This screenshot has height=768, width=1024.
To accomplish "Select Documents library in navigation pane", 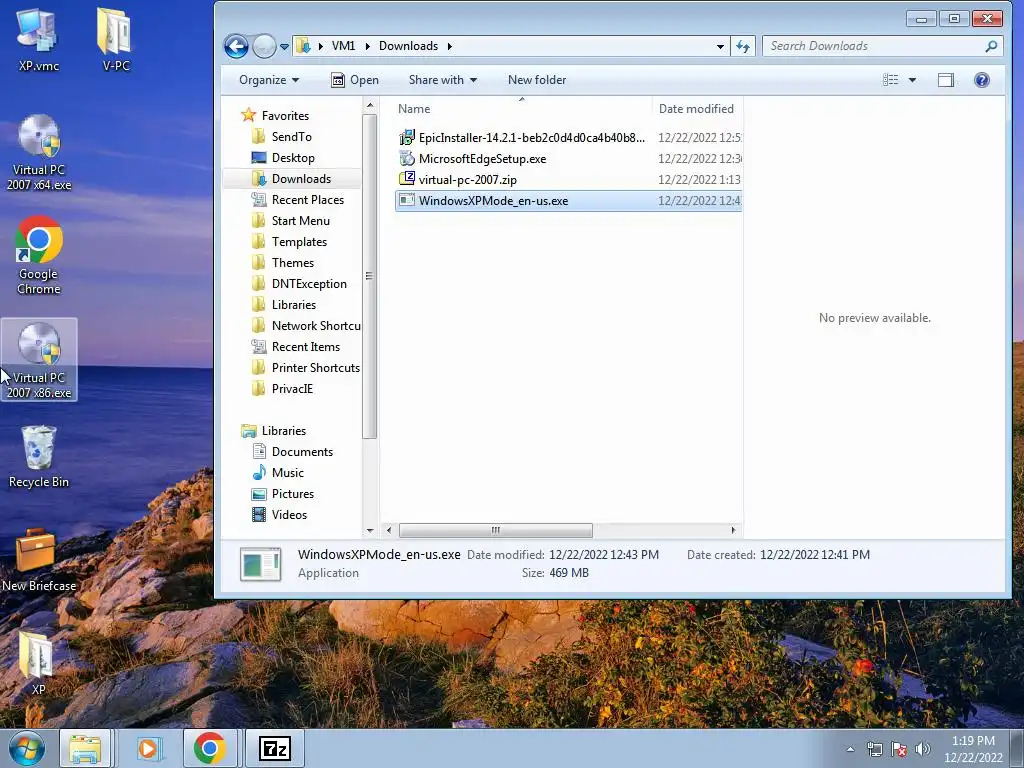I will pos(302,451).
